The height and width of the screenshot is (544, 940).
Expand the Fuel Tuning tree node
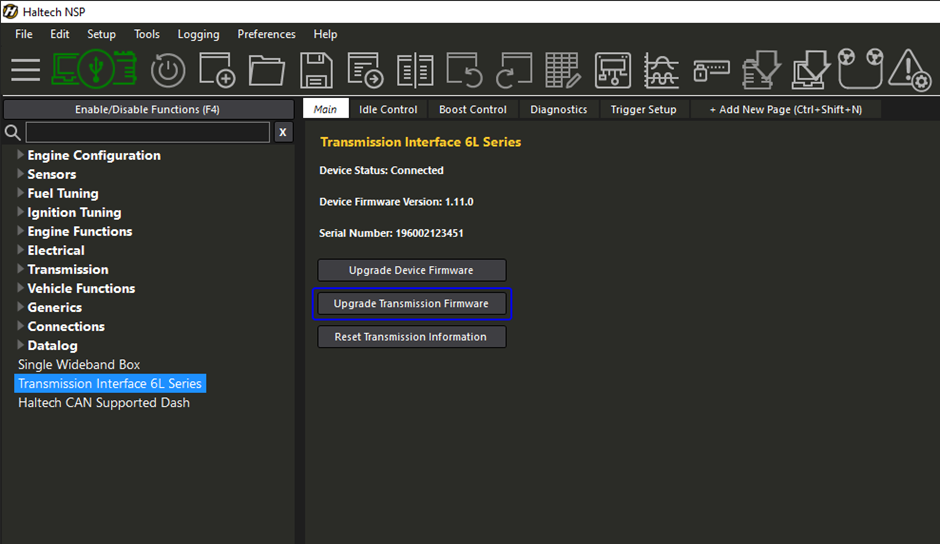[21, 193]
